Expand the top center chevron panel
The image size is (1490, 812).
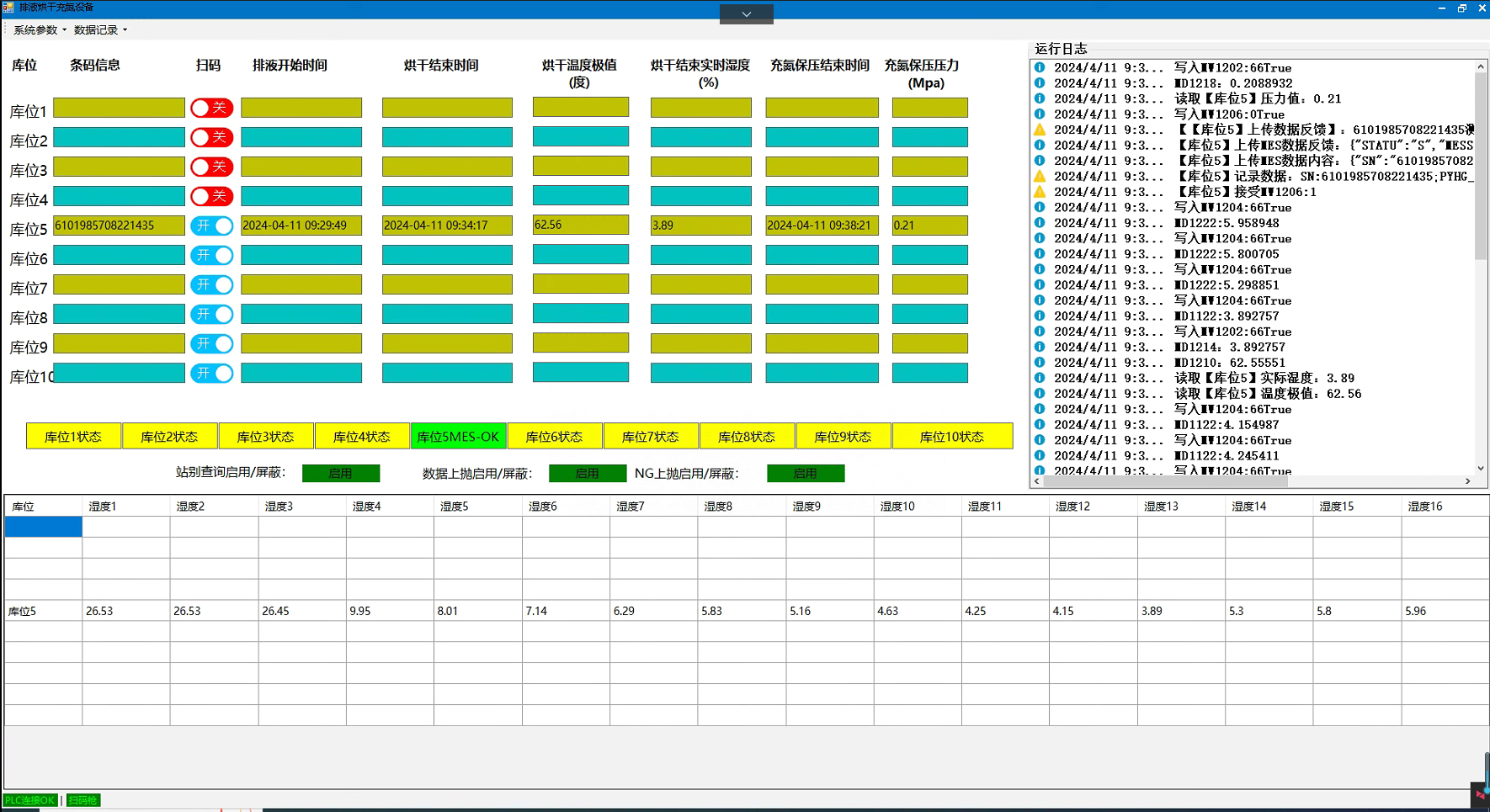[746, 14]
